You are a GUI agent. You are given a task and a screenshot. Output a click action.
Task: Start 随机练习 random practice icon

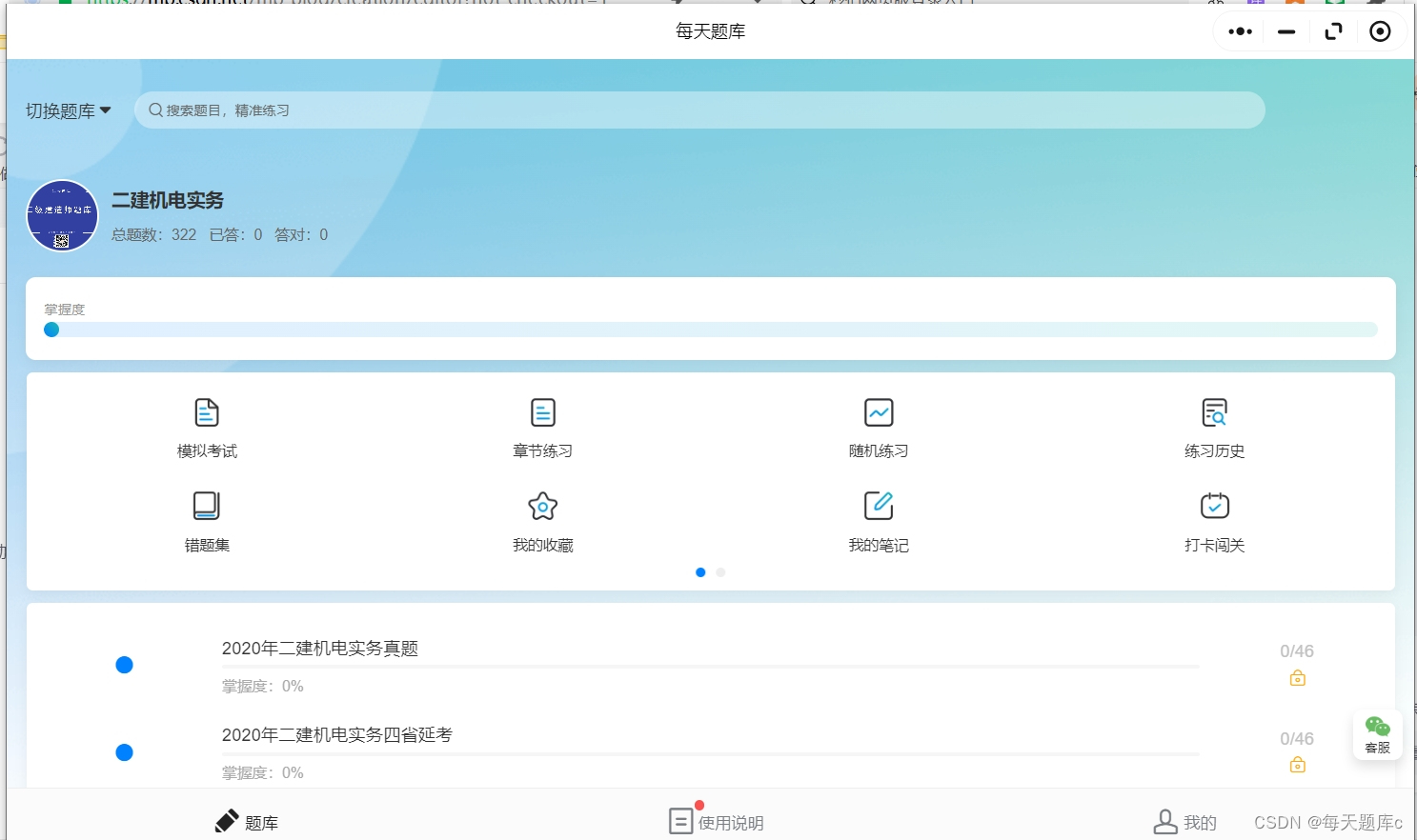coord(879,412)
